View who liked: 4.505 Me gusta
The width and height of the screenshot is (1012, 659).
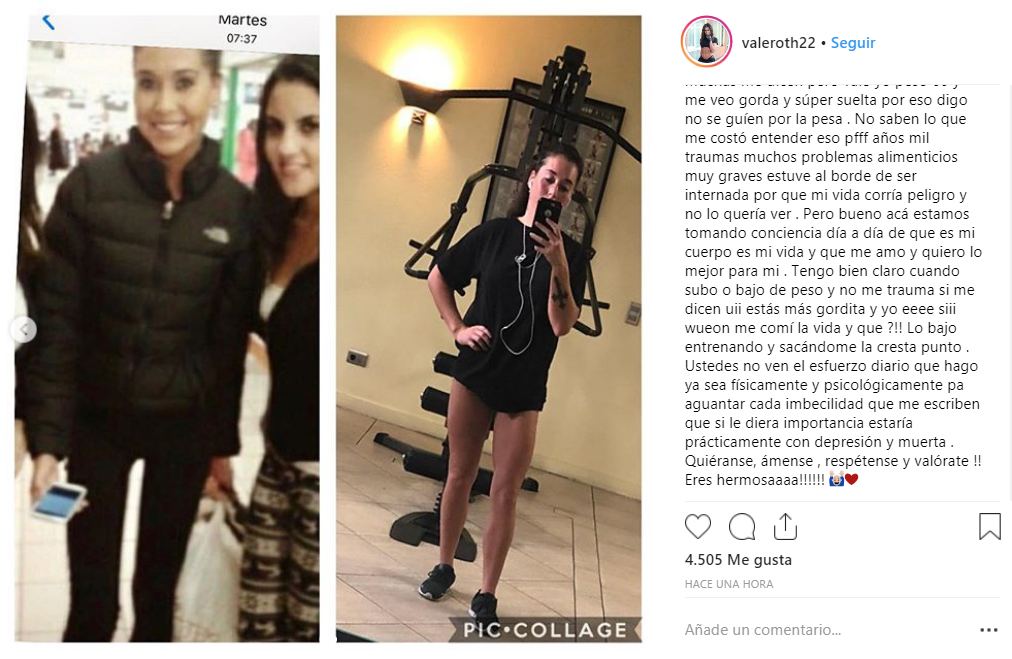pyautogui.click(x=738, y=560)
